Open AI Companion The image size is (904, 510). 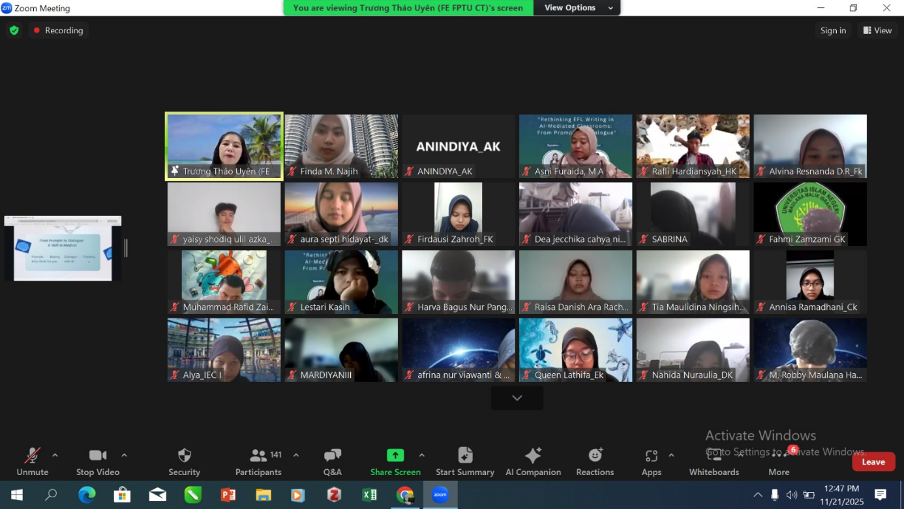point(533,456)
